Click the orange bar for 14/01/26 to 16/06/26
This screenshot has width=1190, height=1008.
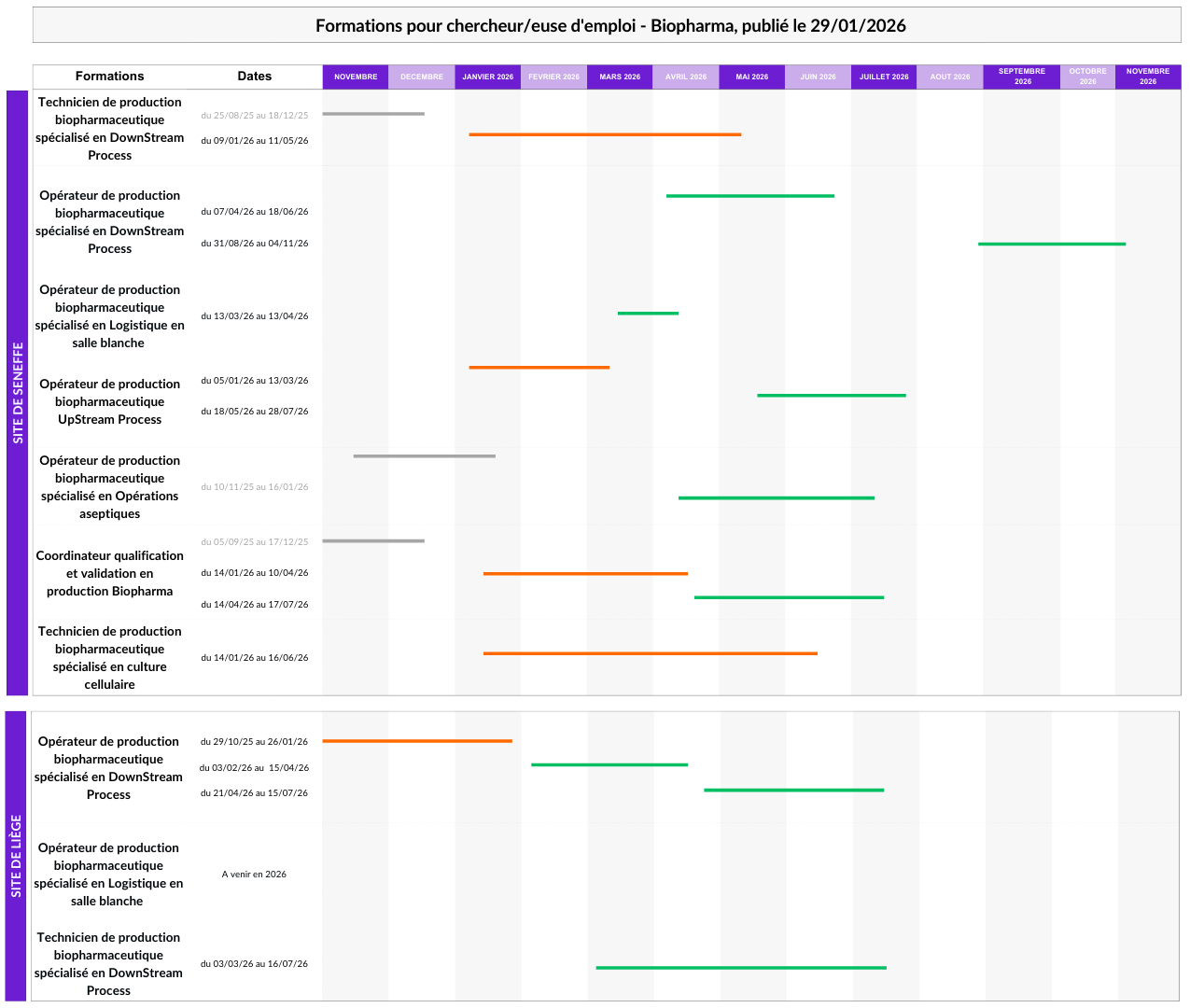click(650, 653)
